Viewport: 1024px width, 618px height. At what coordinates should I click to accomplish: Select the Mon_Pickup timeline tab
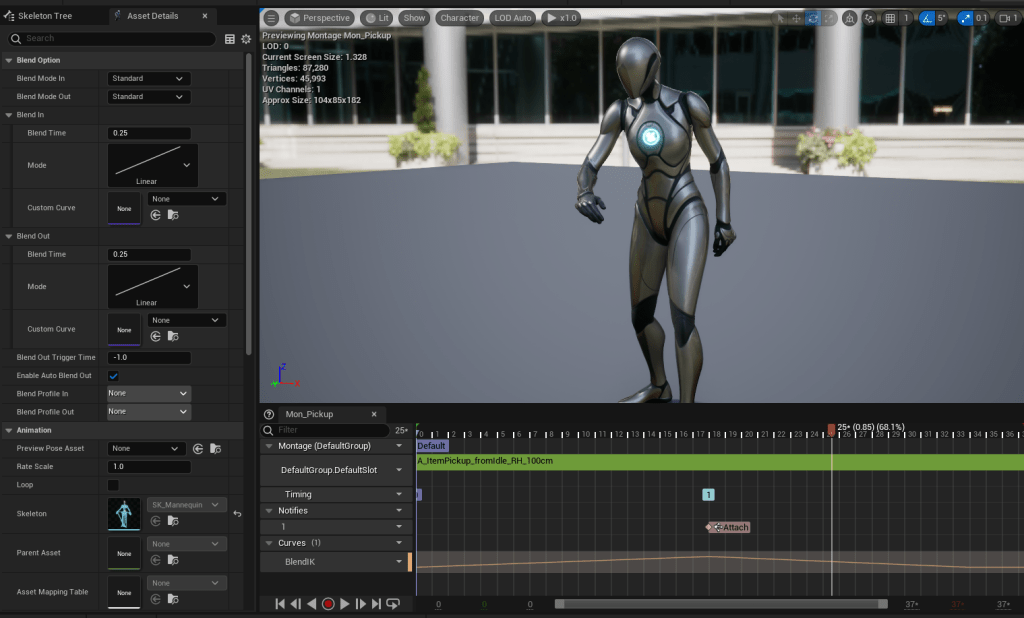coord(310,414)
